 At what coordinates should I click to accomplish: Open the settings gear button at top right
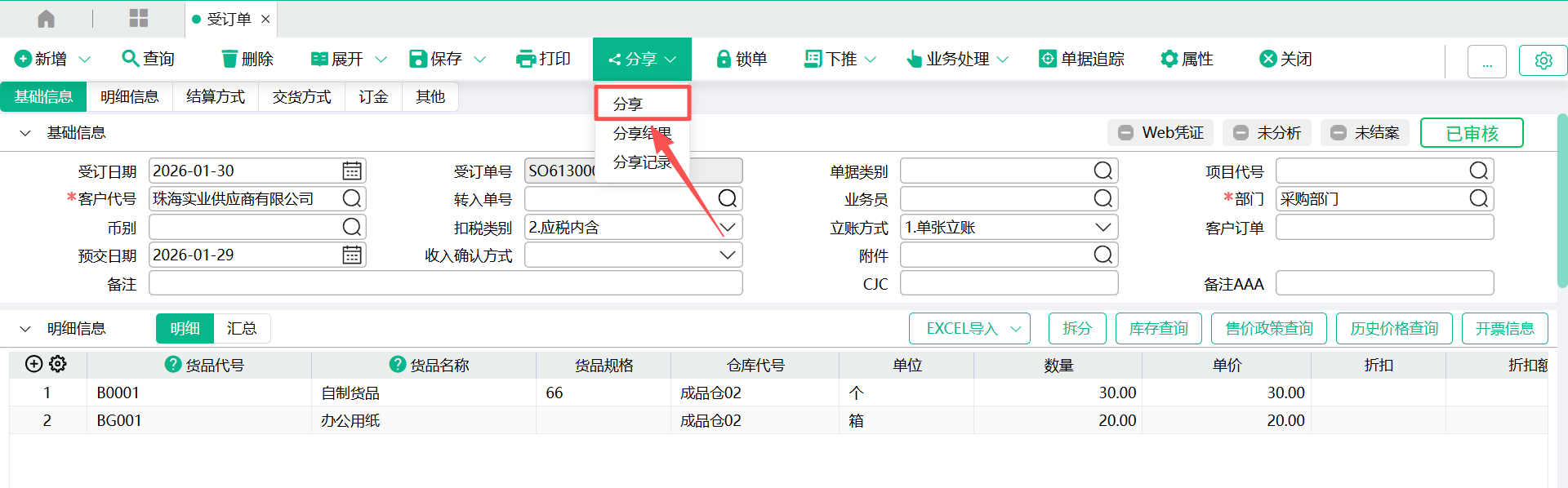1543,60
